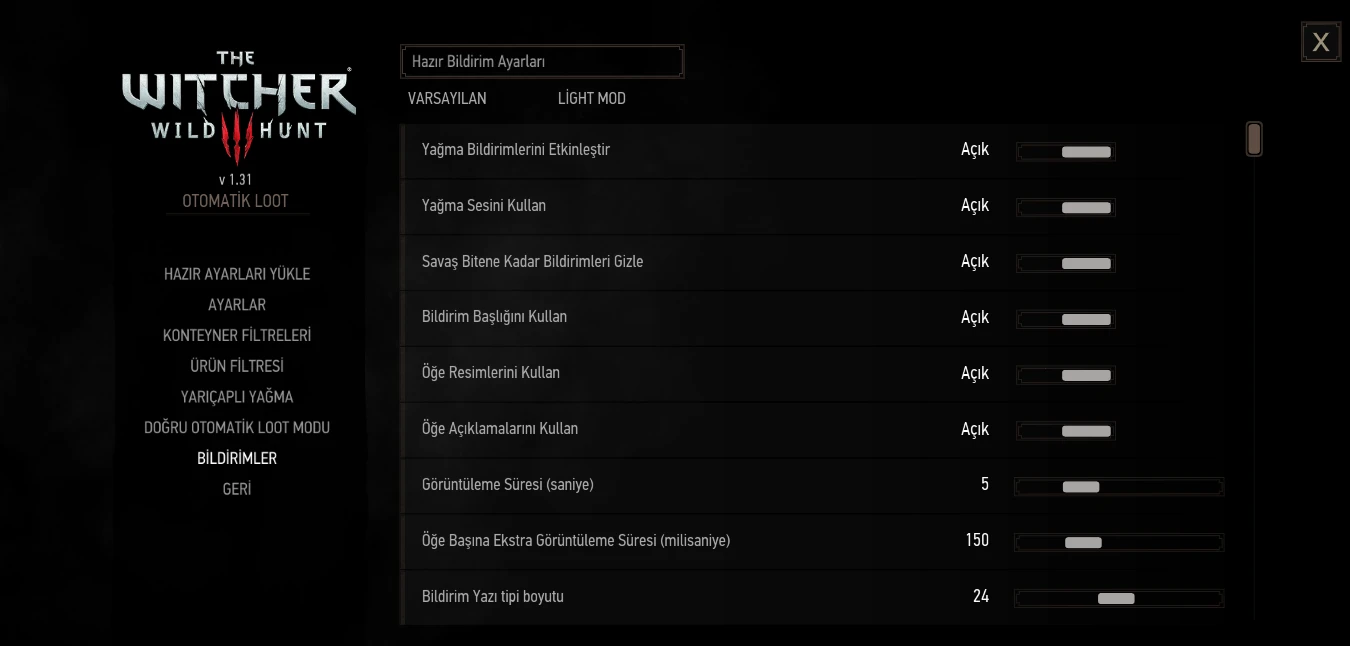
Task: Select the LİGHT MOD preset
Action: 592,98
